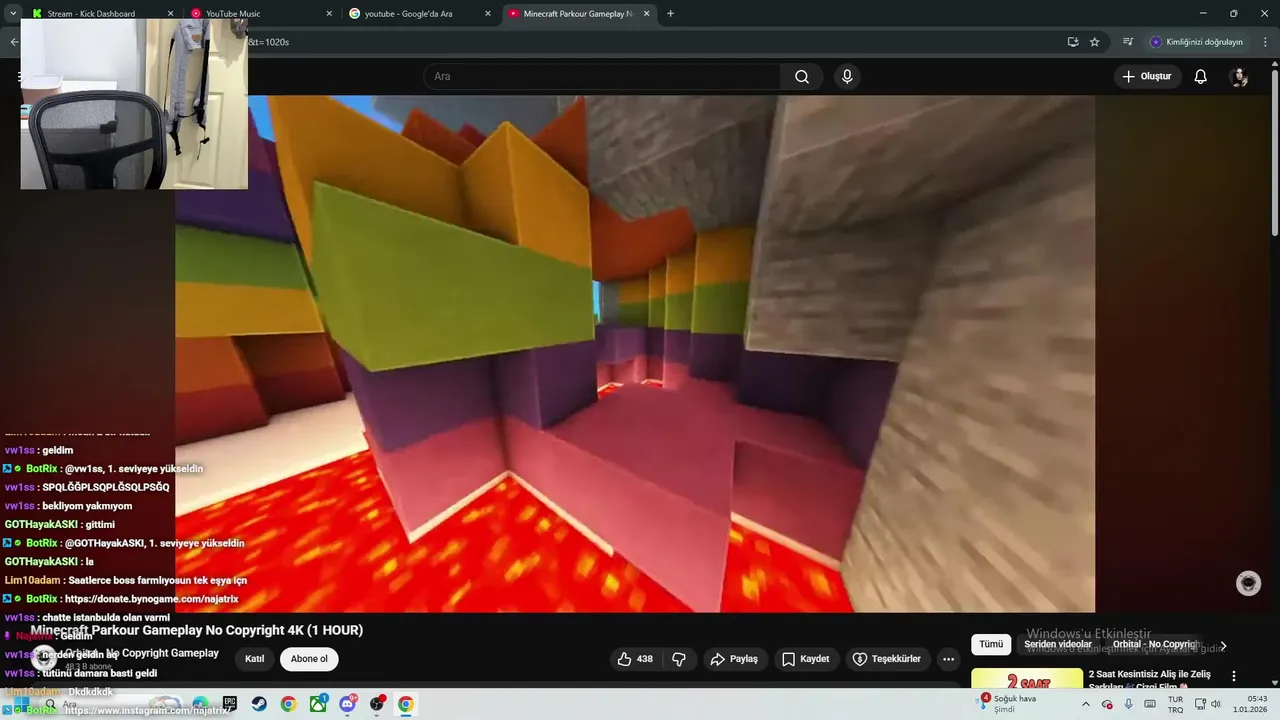The image size is (1280, 720).
Task: Switch to the YouTube Music tab
Action: pos(262,14)
